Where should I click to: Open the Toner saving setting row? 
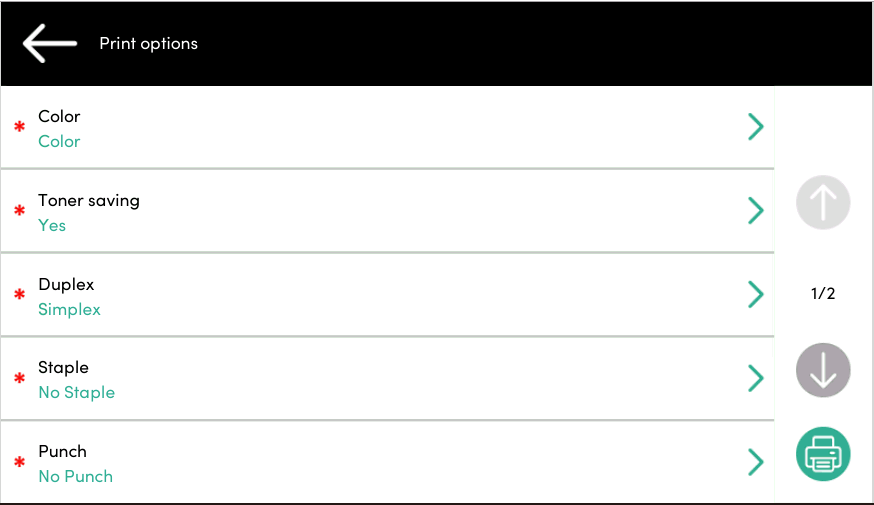click(380, 211)
